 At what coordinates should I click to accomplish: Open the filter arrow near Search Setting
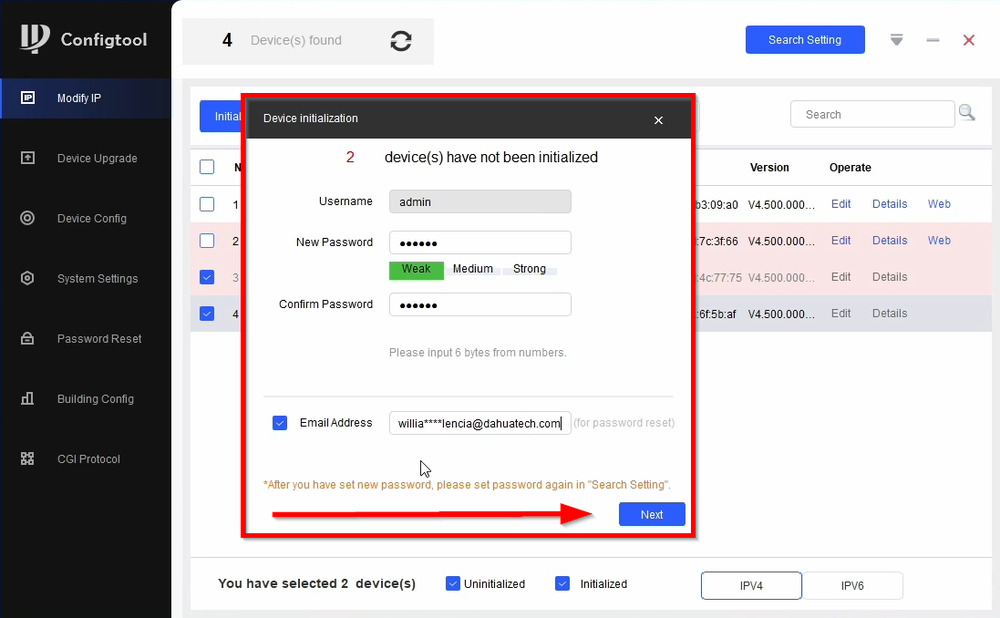coord(896,40)
